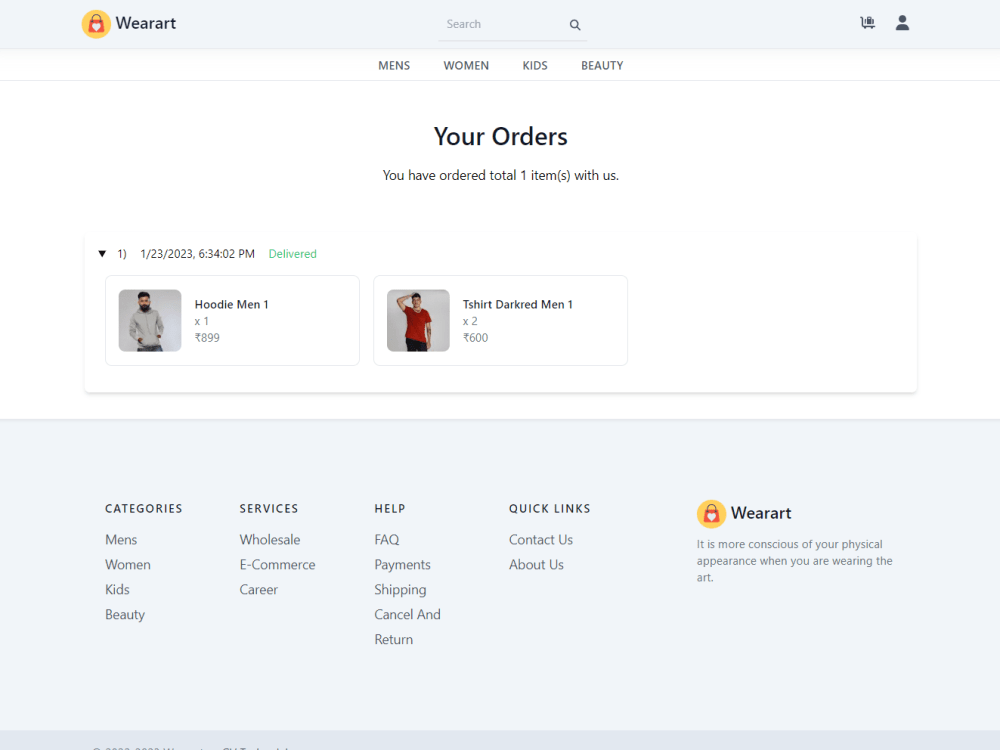Click the order date 1/23/2023, 6:34:02 PM
This screenshot has height=750, width=1000.
coord(198,254)
